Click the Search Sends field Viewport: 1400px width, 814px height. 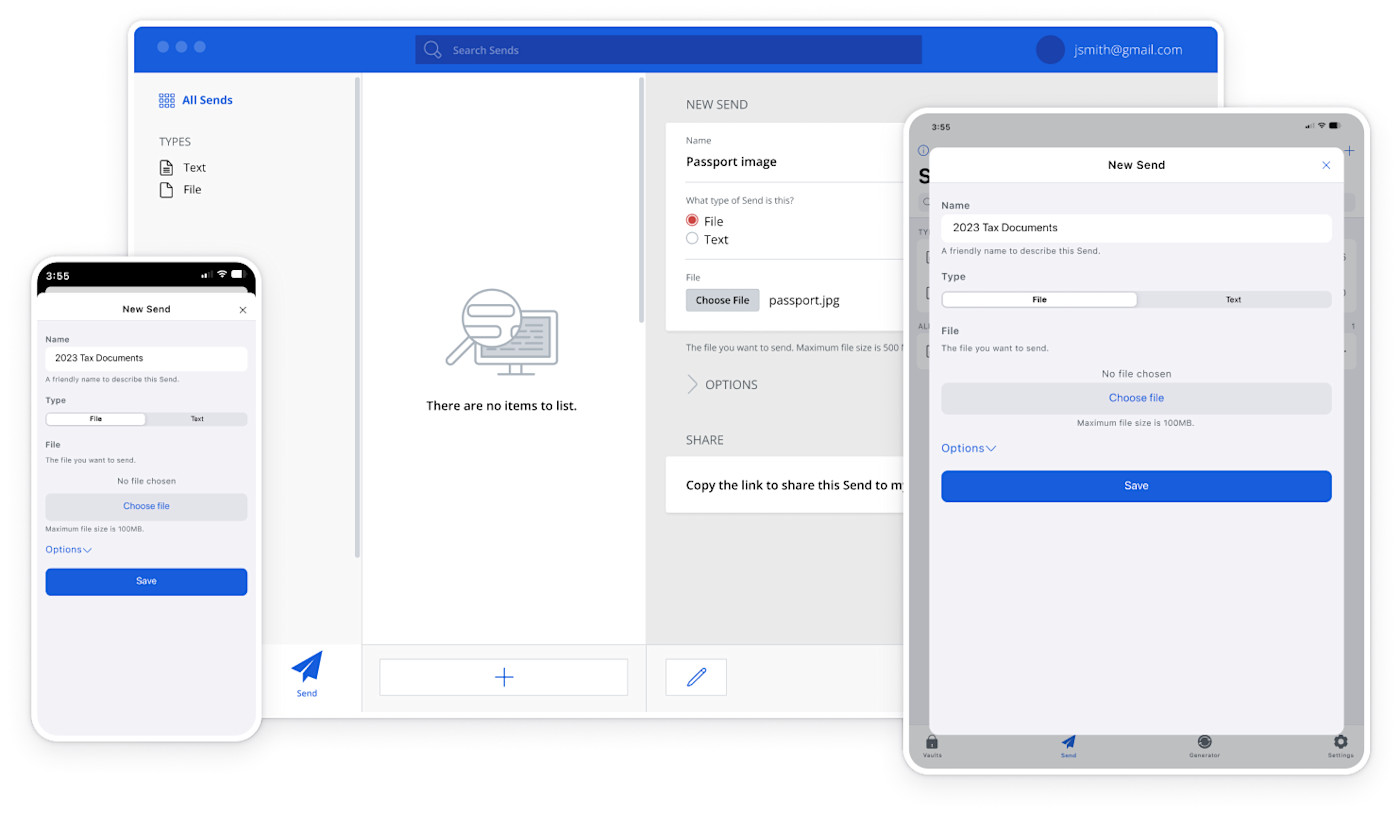point(668,50)
